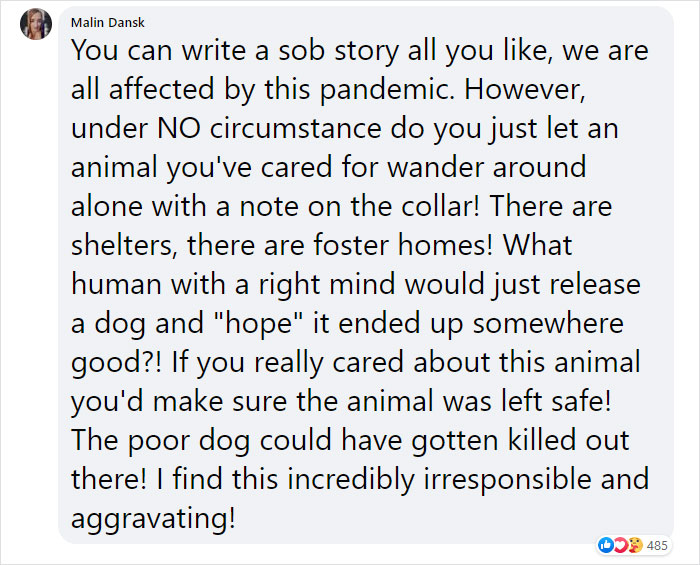Open the 485 reactions count

point(657,545)
